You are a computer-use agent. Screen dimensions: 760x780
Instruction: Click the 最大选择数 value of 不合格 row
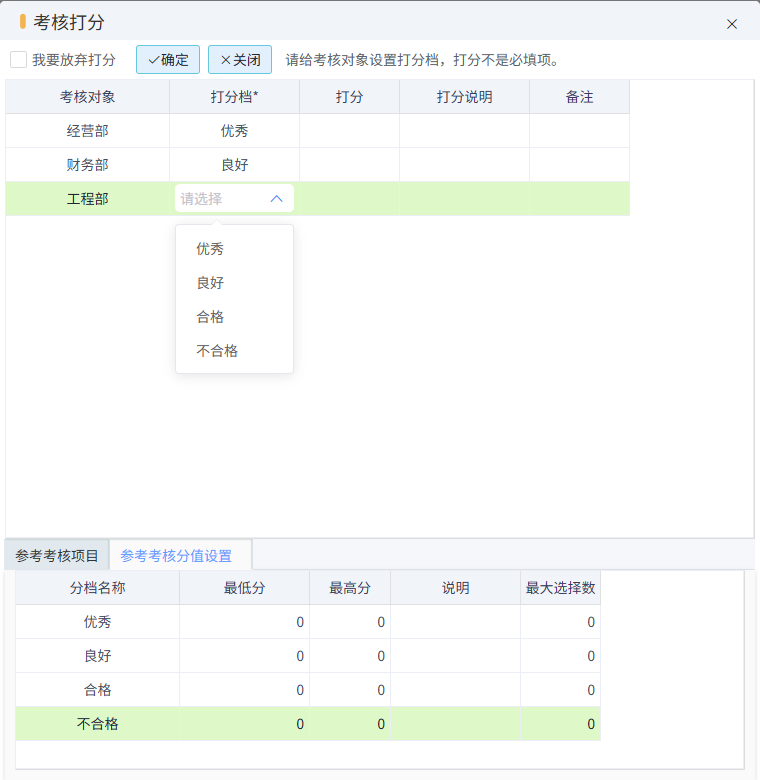(x=561, y=724)
